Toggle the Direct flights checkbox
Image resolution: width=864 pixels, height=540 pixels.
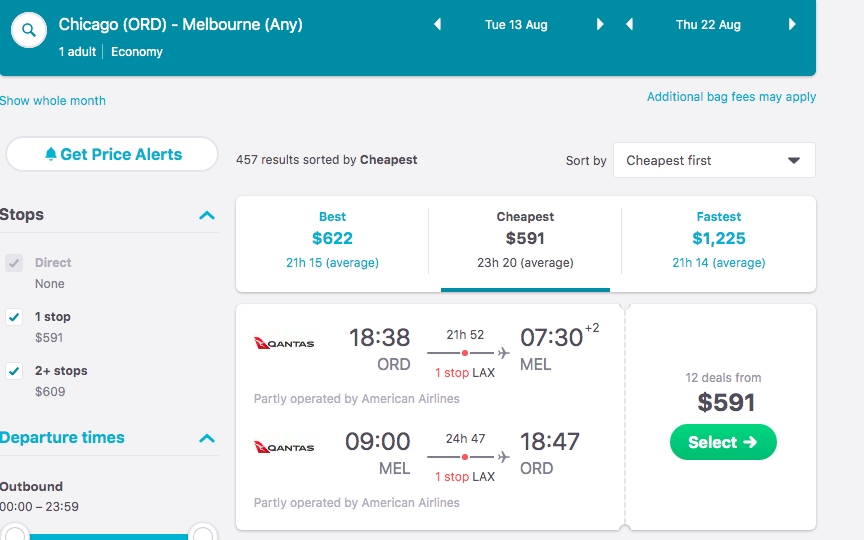point(14,263)
